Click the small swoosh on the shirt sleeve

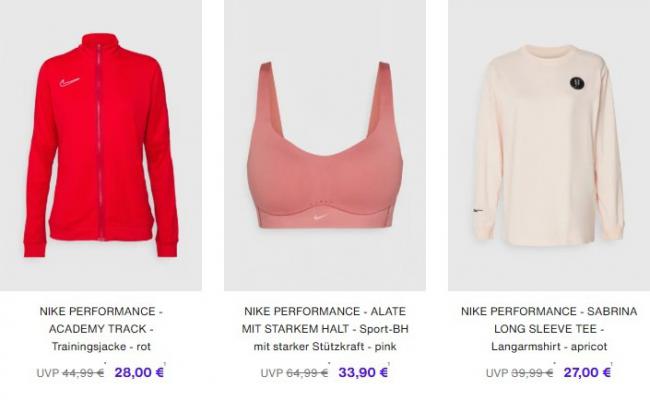pos(478,211)
